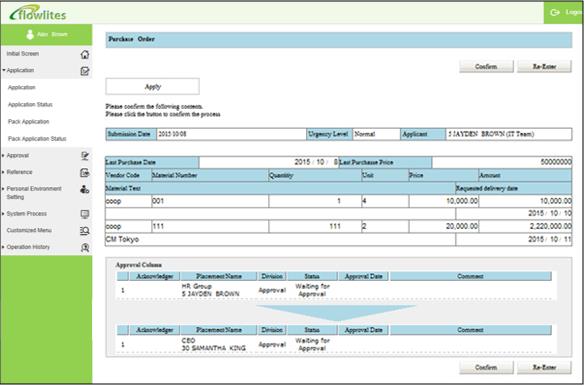Collapse the Application menu section arrow

tap(4, 70)
